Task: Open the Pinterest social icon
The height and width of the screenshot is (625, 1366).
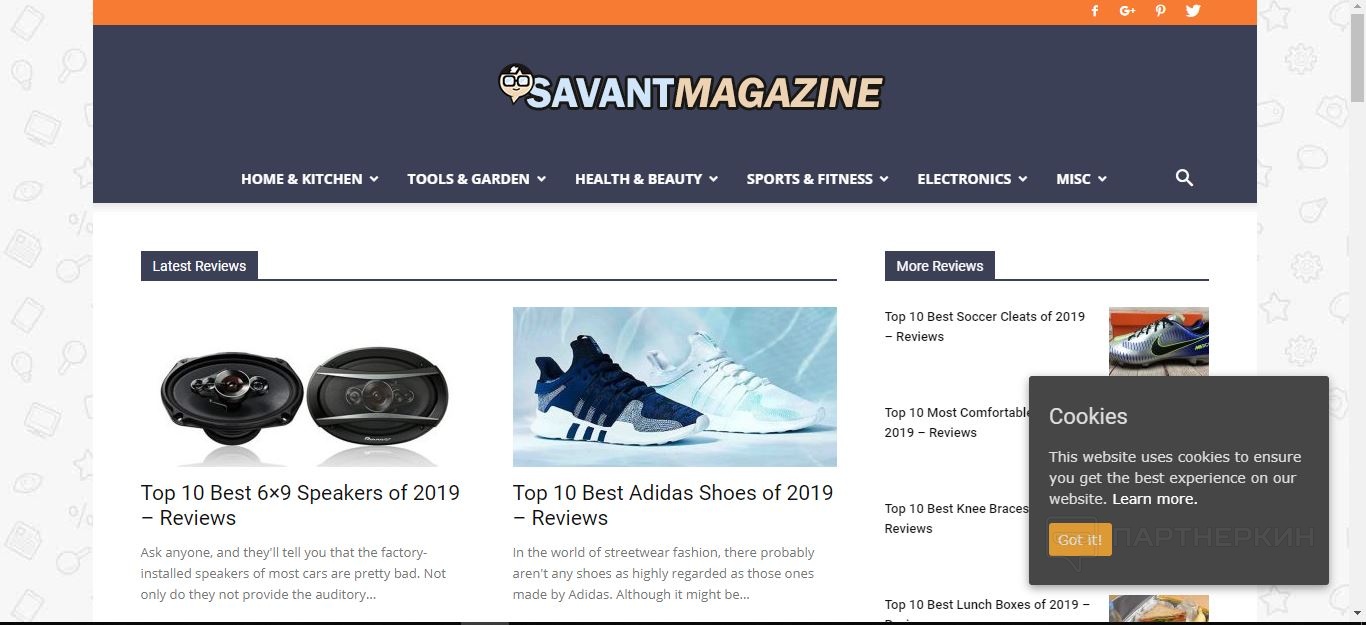Action: (1160, 11)
